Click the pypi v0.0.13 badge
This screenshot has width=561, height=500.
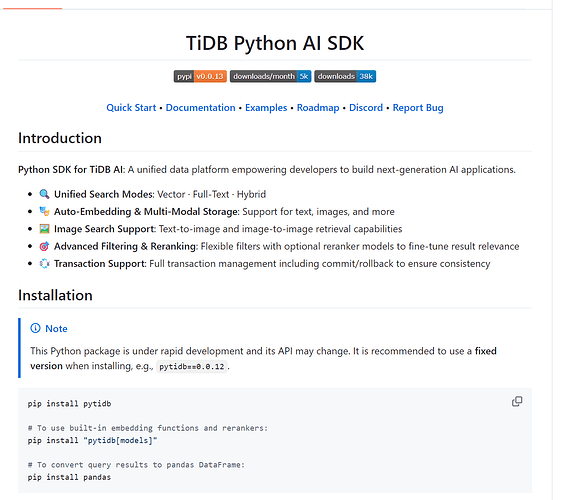(x=200, y=76)
